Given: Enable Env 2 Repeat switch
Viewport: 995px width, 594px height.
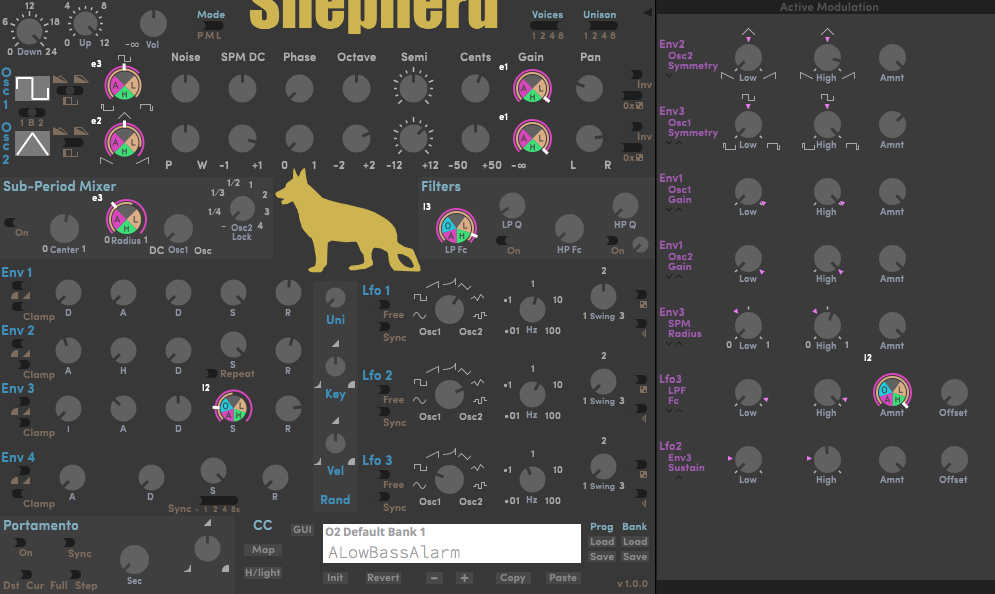Looking at the screenshot, I should tap(211, 374).
